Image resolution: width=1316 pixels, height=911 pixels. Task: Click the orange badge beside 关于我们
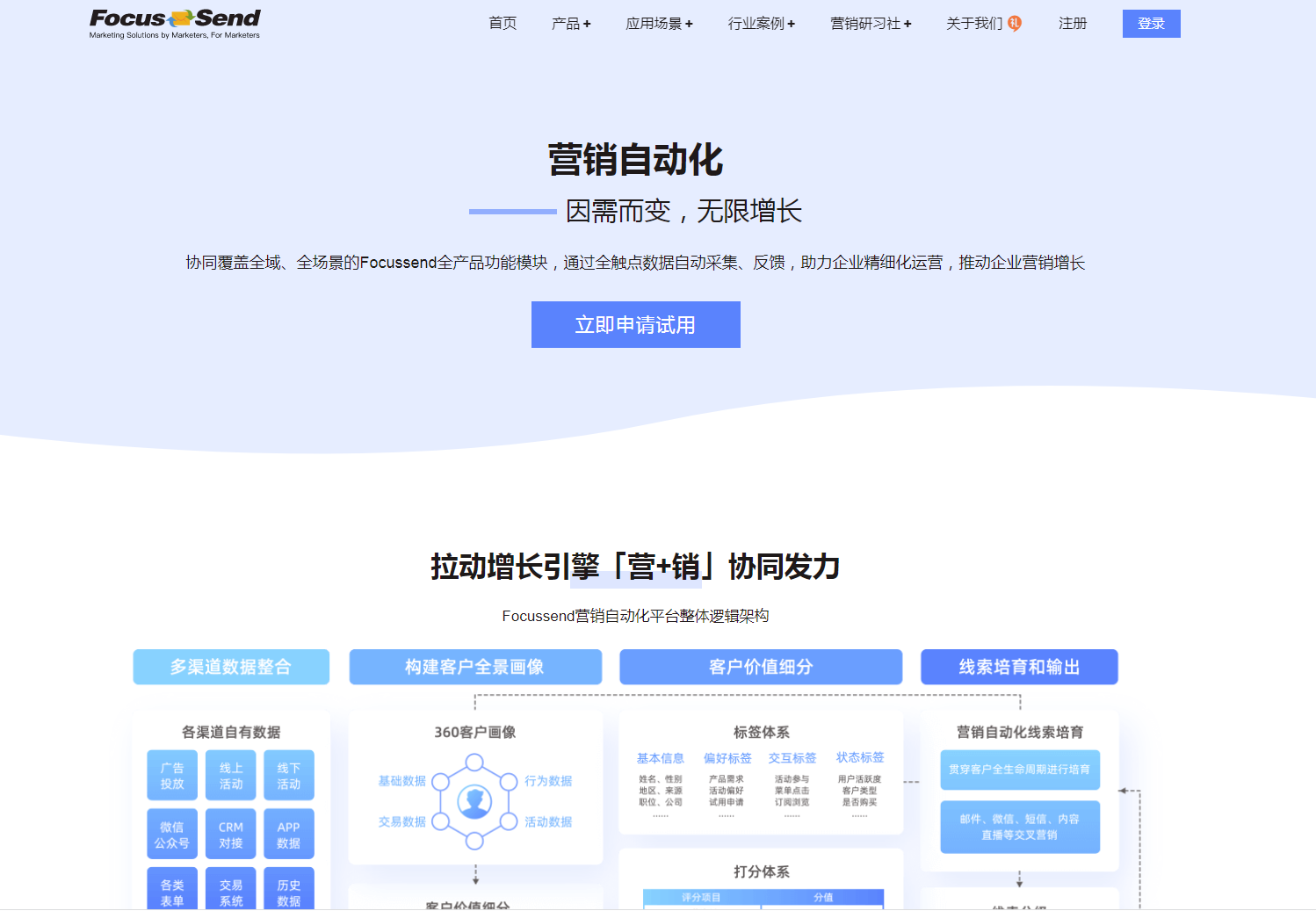point(1015,24)
